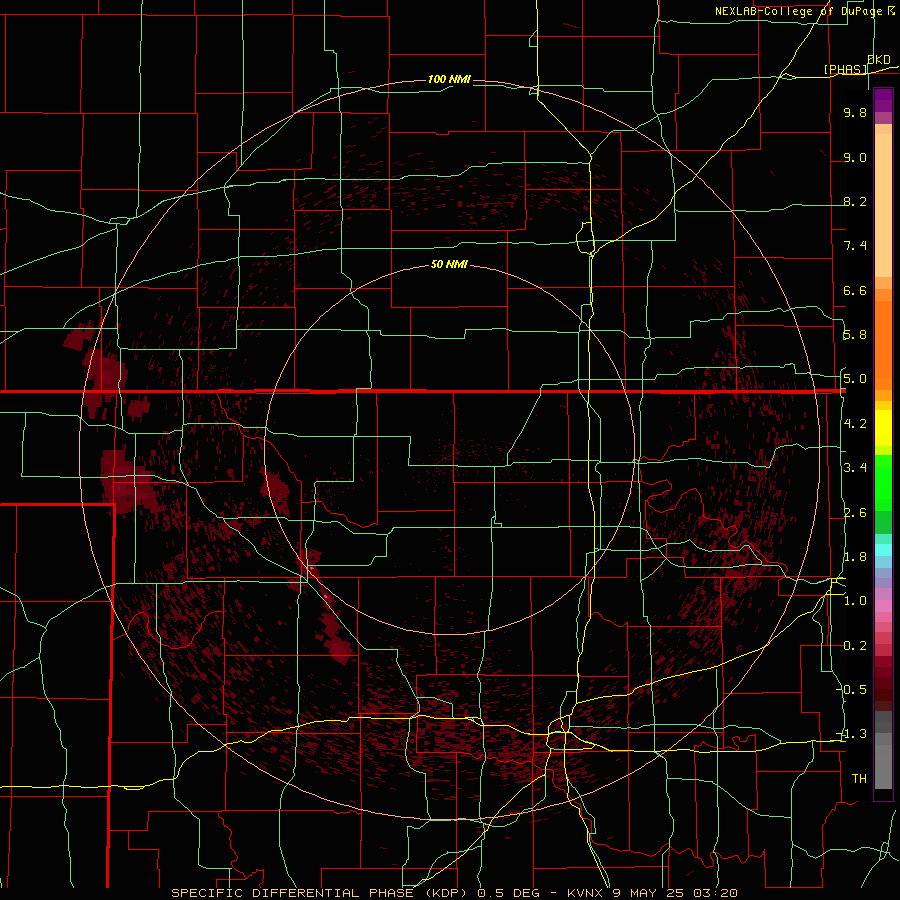Click the 2.6 legend value
The height and width of the screenshot is (900, 900).
coord(855,512)
